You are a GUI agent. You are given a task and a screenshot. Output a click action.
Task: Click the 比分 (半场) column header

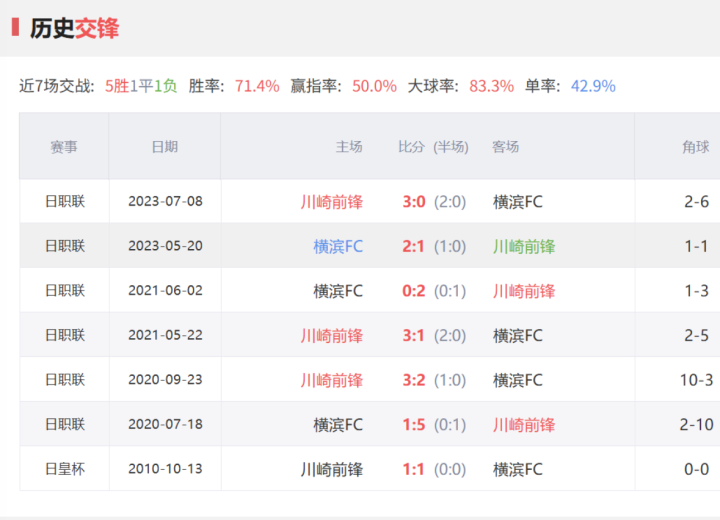click(x=433, y=147)
